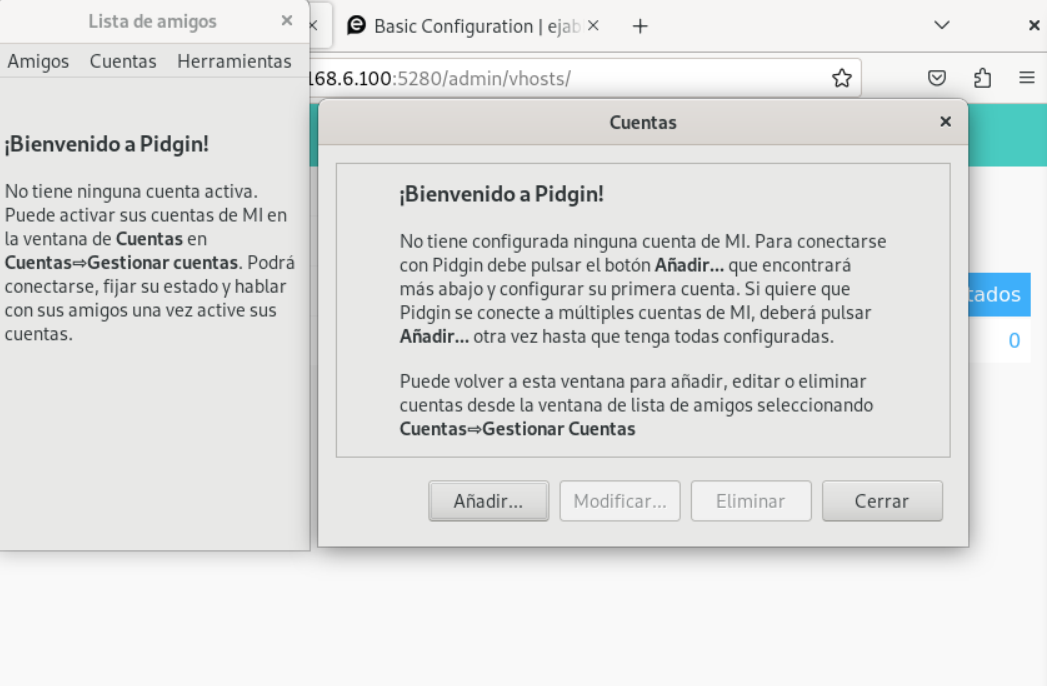Click the address bar URL field
This screenshot has height=686, width=1047.
(560, 78)
